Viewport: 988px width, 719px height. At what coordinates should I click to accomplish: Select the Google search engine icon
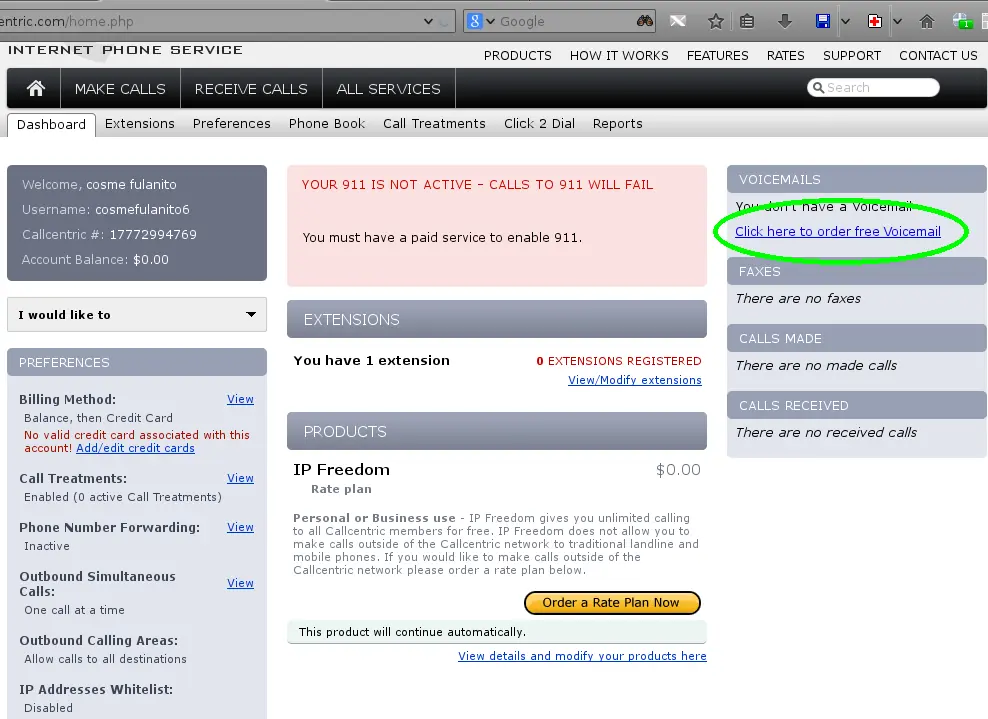point(474,21)
